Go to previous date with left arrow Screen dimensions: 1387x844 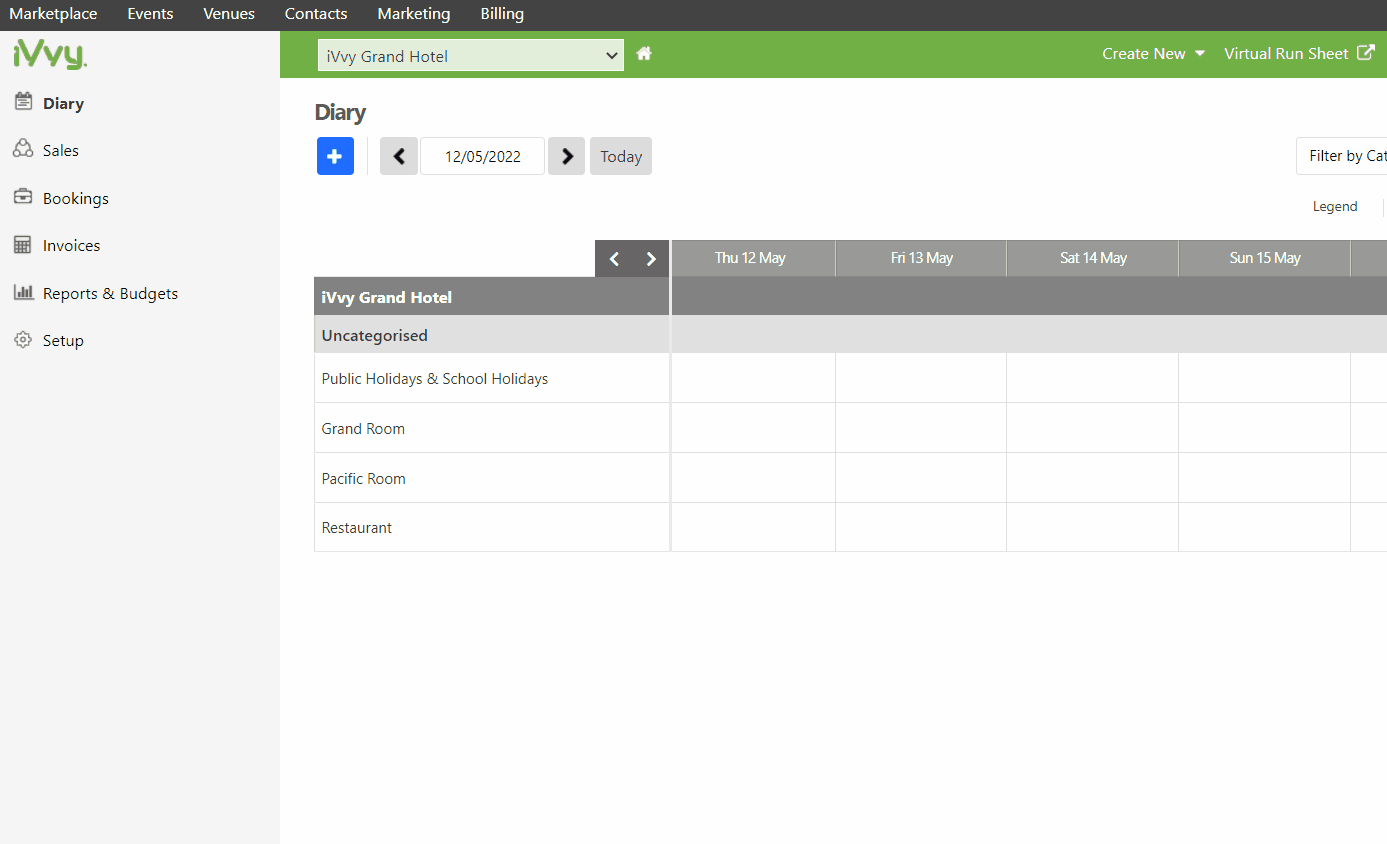tap(399, 156)
